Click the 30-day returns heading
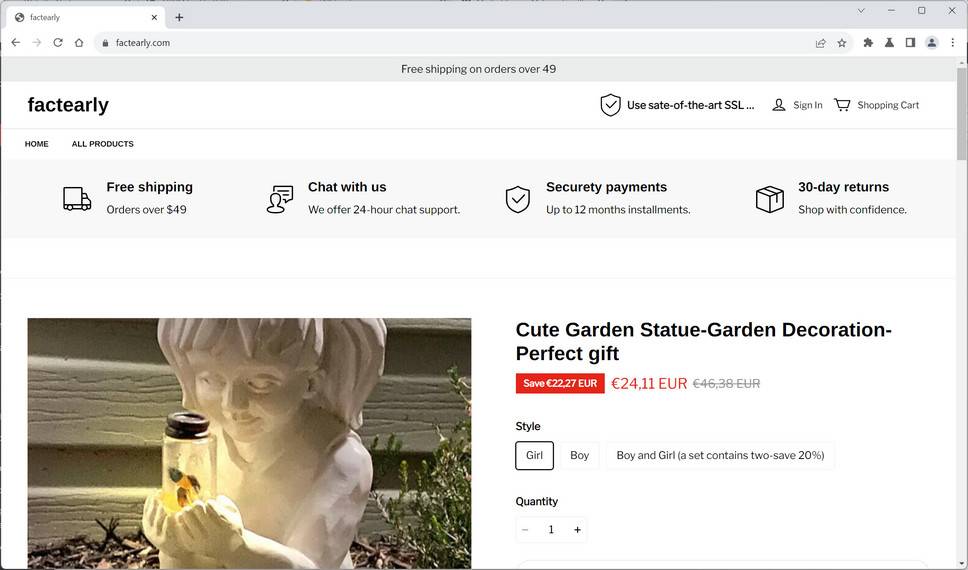Image resolution: width=968 pixels, height=570 pixels. point(843,187)
